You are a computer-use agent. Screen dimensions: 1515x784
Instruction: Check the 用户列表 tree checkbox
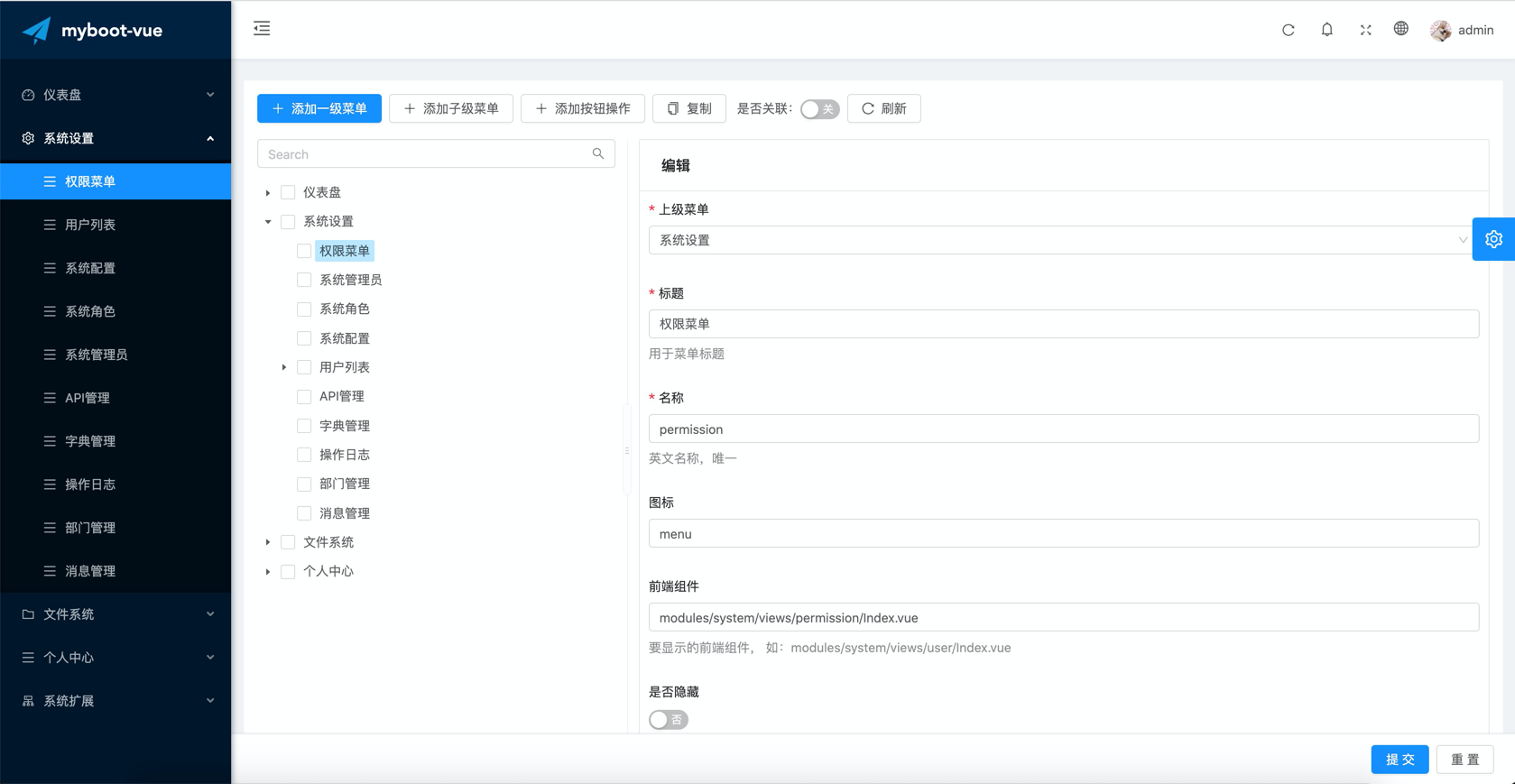[304, 367]
